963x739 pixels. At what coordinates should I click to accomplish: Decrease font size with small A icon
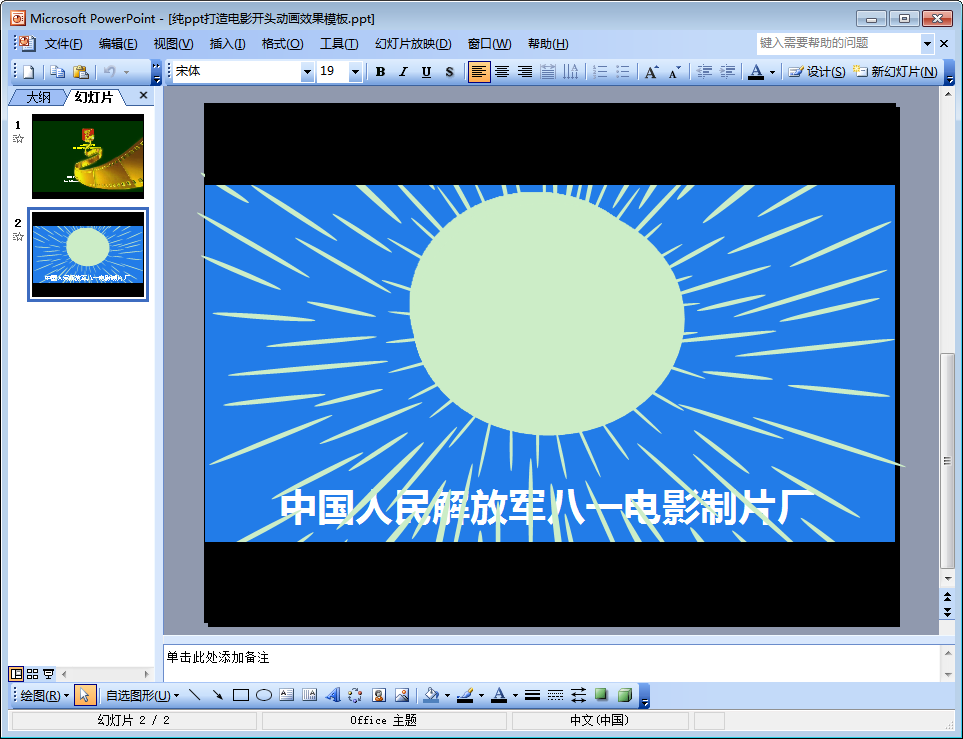(x=674, y=72)
